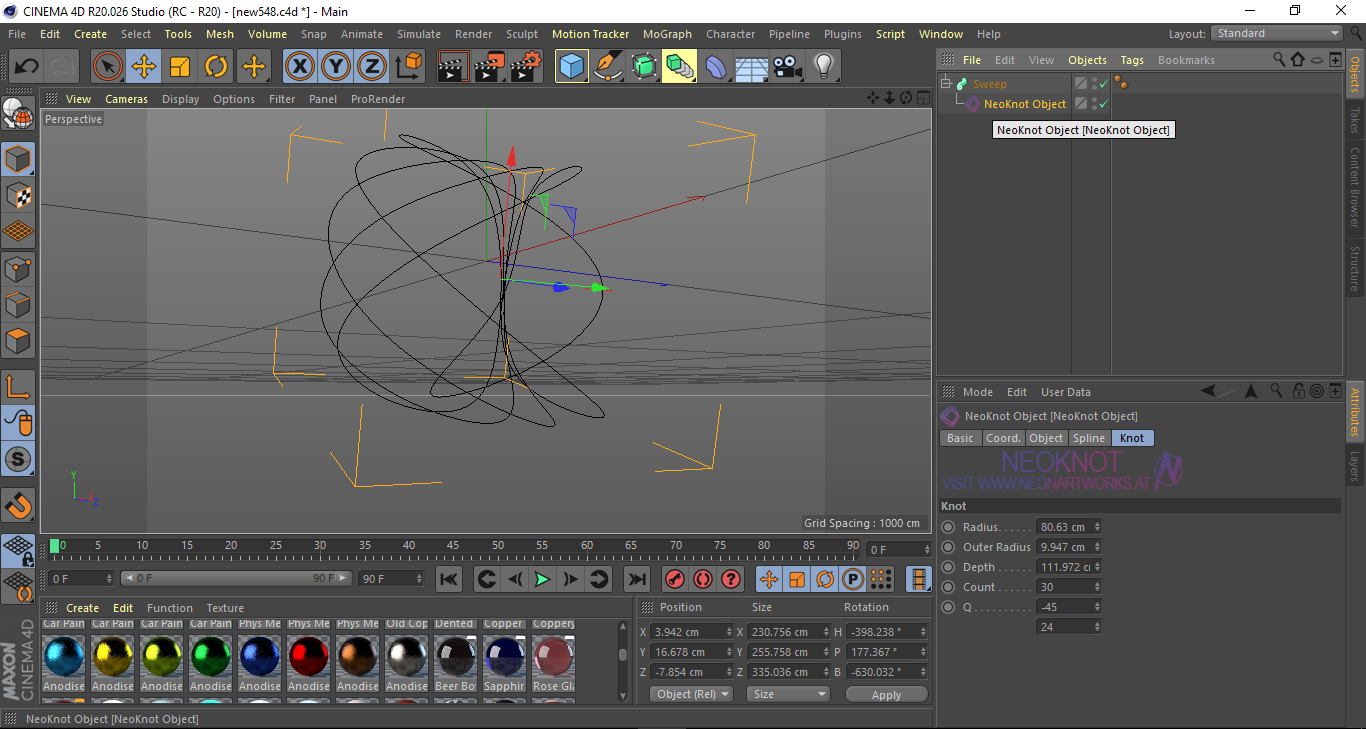
Task: Click the Coordinate System icon
Action: point(408,67)
